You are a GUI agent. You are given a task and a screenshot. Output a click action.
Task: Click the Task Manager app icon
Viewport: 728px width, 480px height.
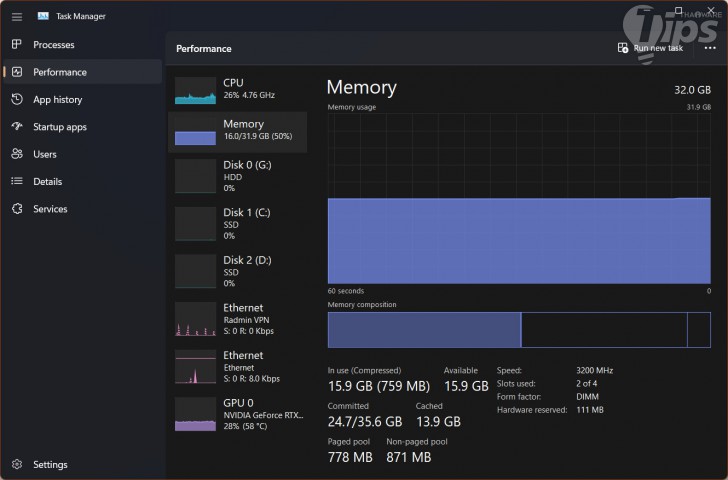point(43,16)
